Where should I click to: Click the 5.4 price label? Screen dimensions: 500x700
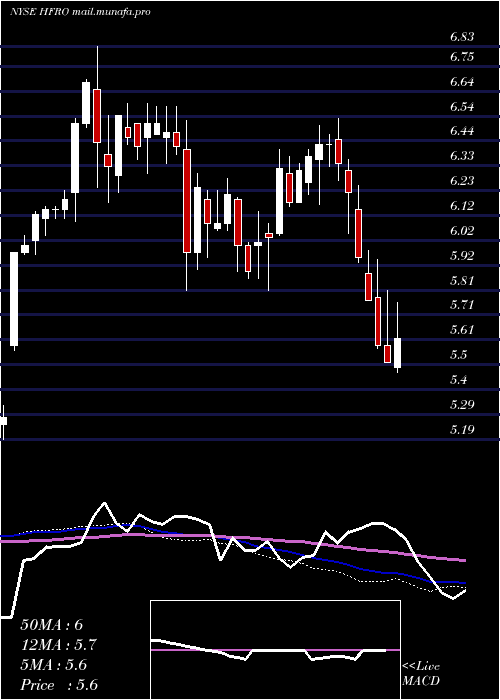(x=458, y=380)
